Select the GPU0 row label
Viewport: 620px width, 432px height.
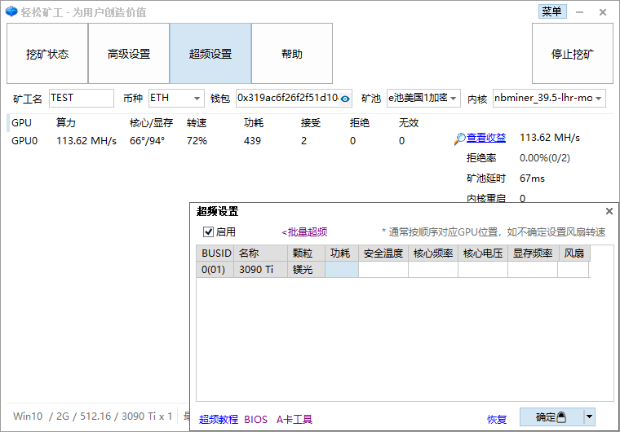point(25,141)
